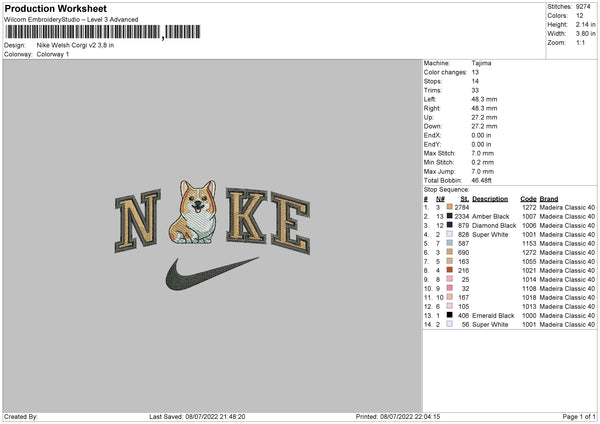Click the 'Code' column header

pos(528,199)
